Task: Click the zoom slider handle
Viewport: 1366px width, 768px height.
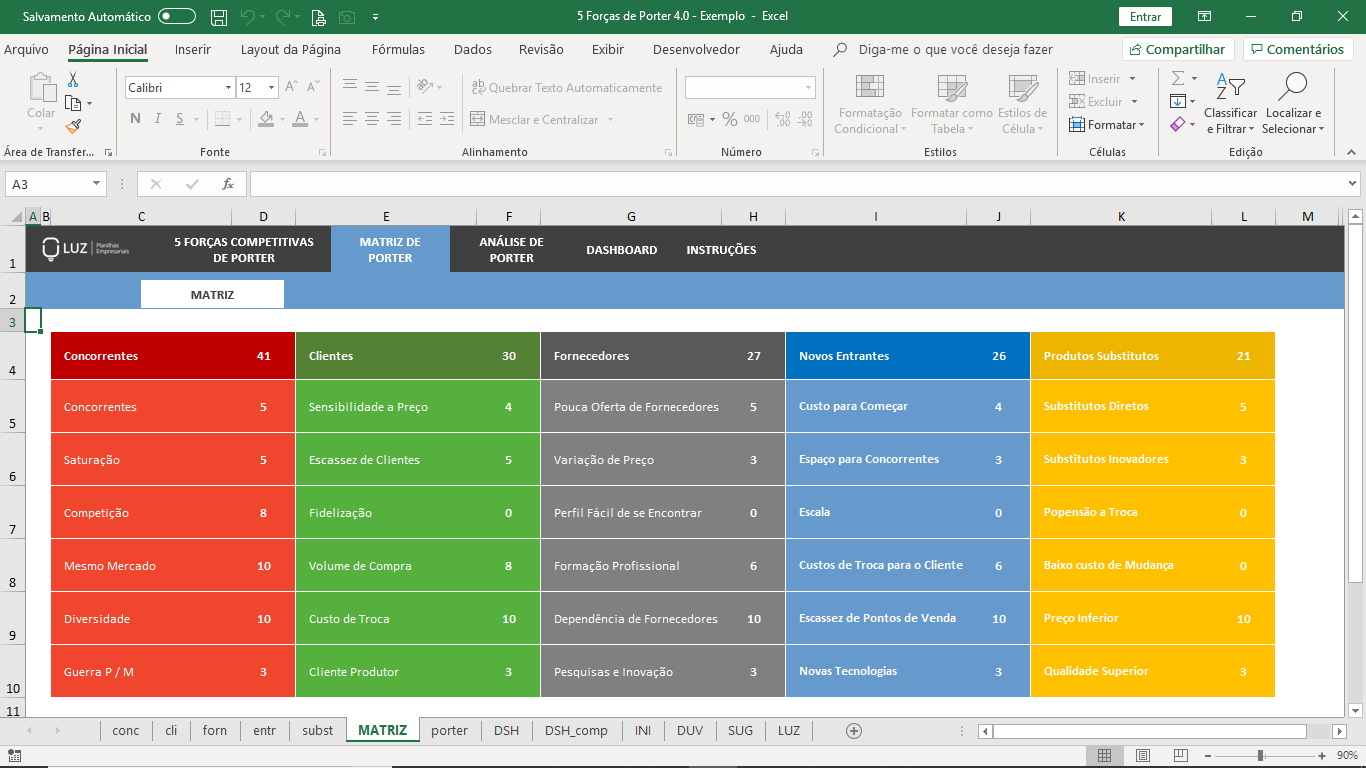Action: pos(1261,756)
